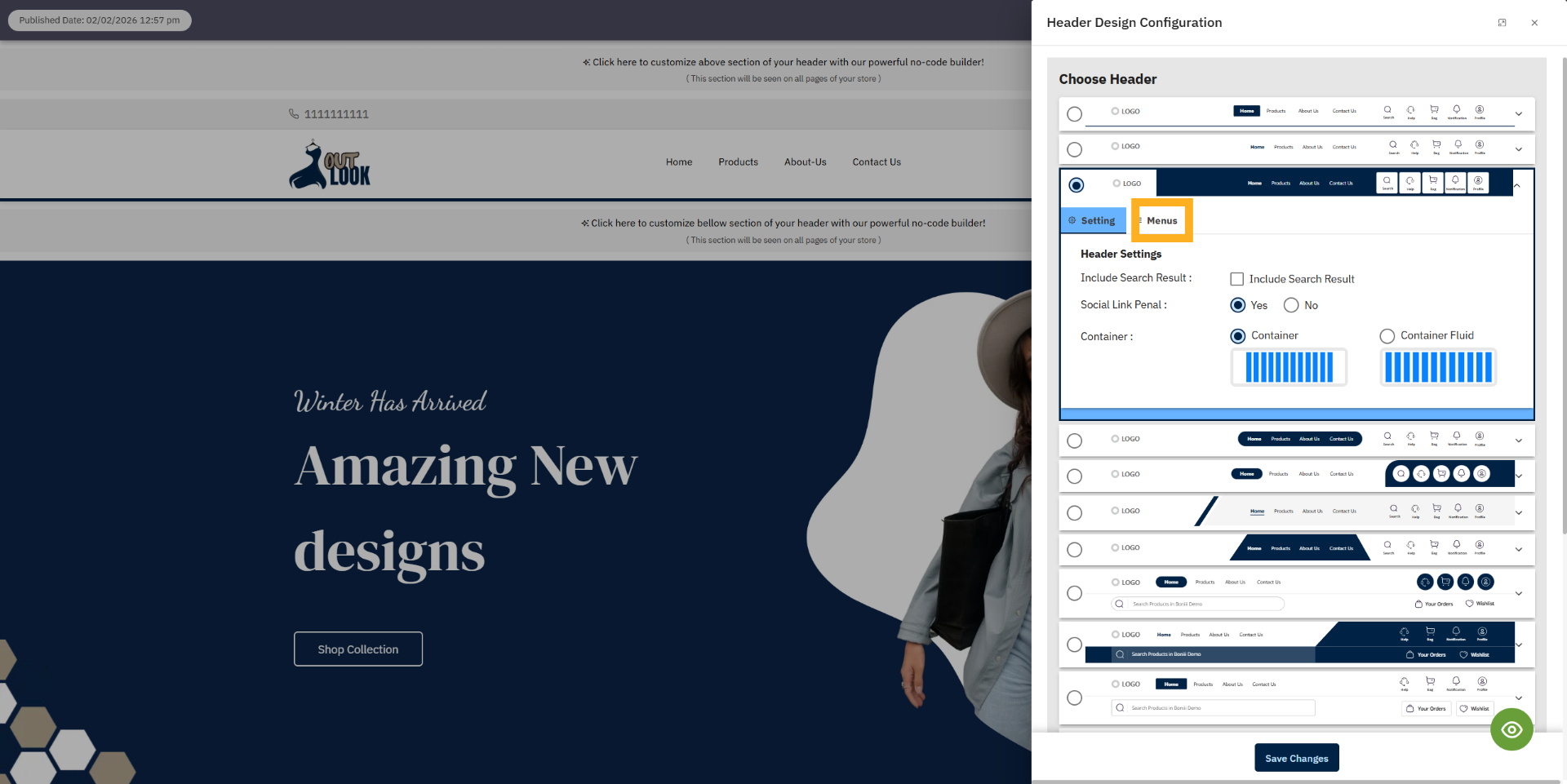The height and width of the screenshot is (784, 1567).
Task: Click the configuration panel vertical scrollbar
Action: (1564, 294)
